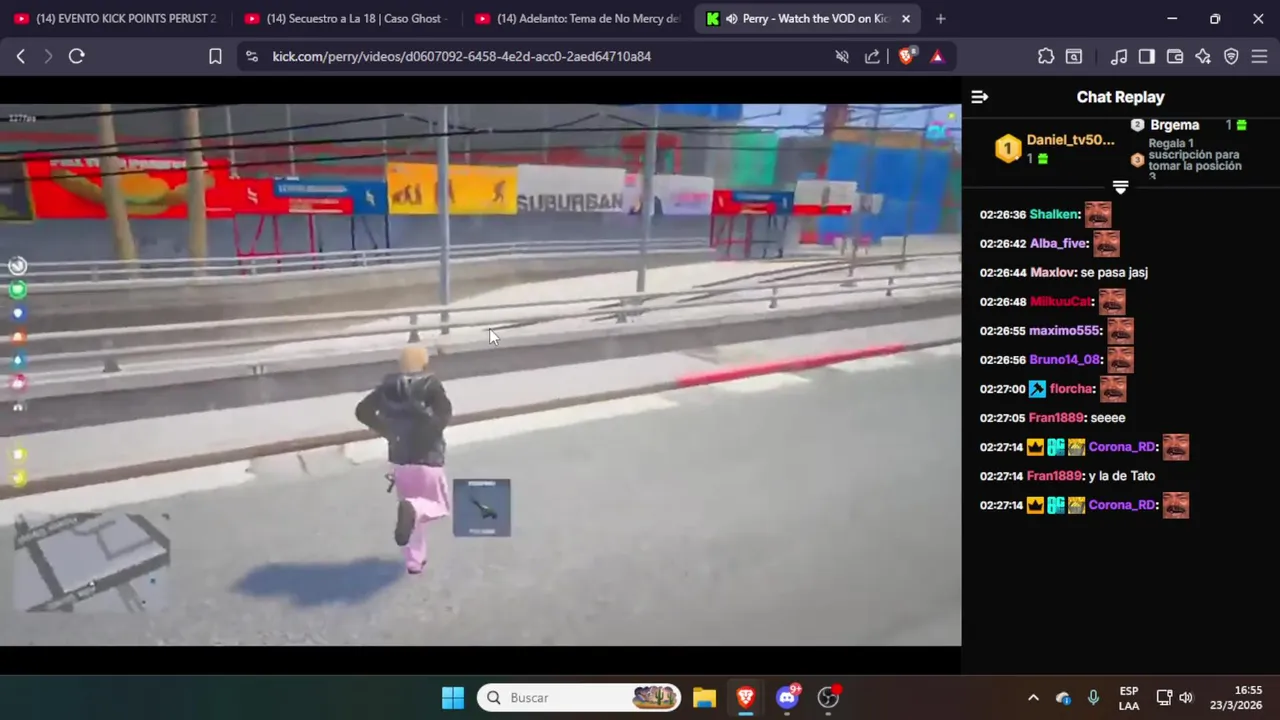Open a new browser tab

pyautogui.click(x=940, y=18)
